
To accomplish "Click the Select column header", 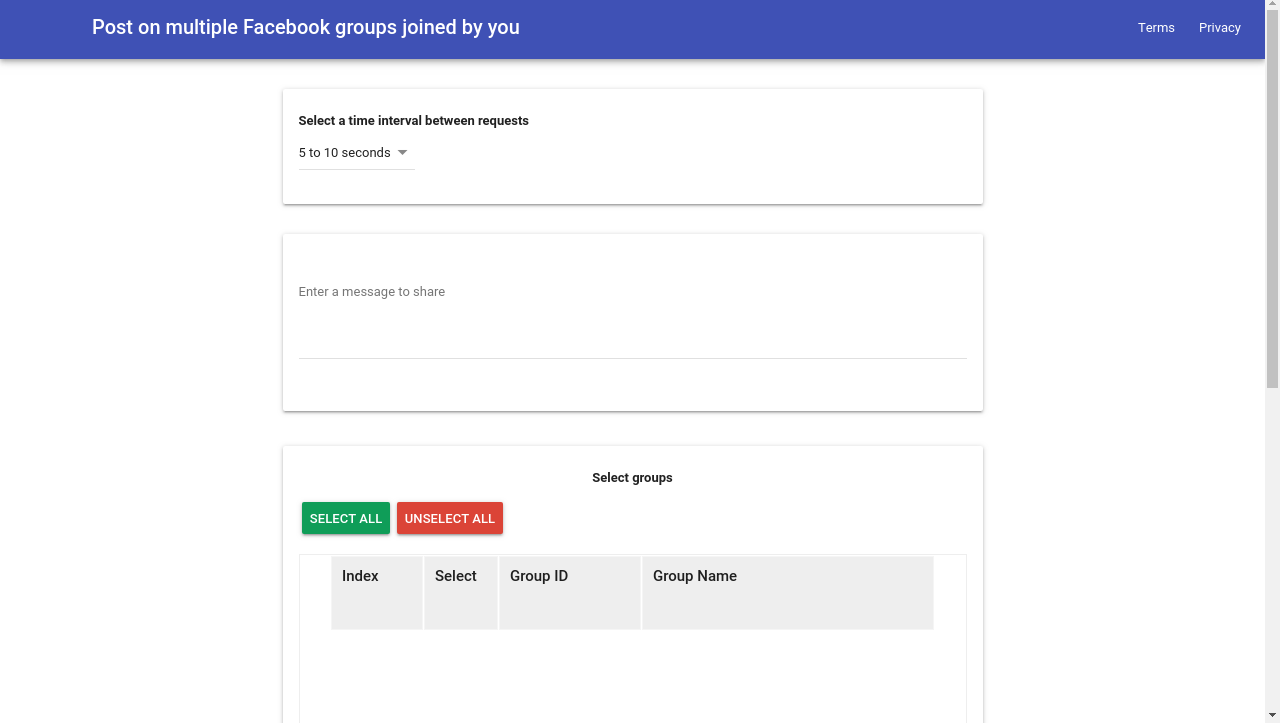I will [x=461, y=593].
